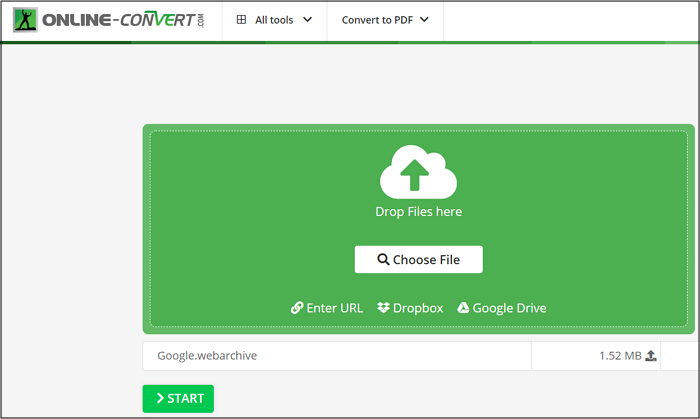Click the Dropbox logo icon

tap(383, 307)
